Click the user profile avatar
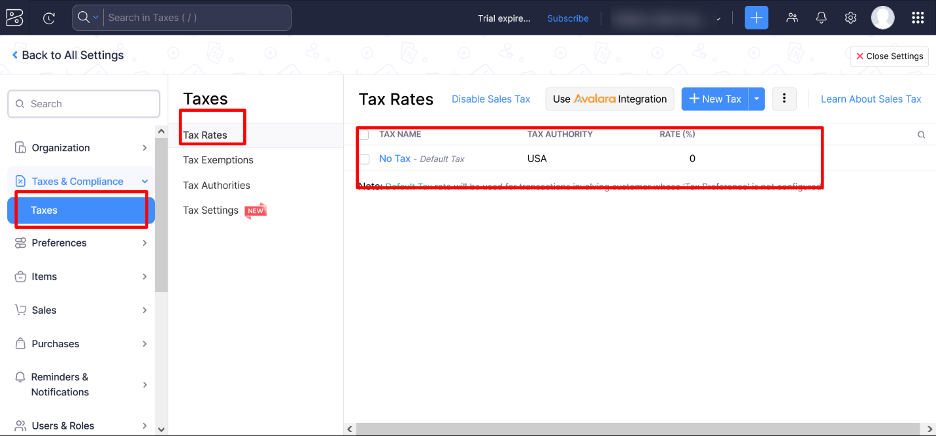This screenshot has width=936, height=436. point(882,18)
